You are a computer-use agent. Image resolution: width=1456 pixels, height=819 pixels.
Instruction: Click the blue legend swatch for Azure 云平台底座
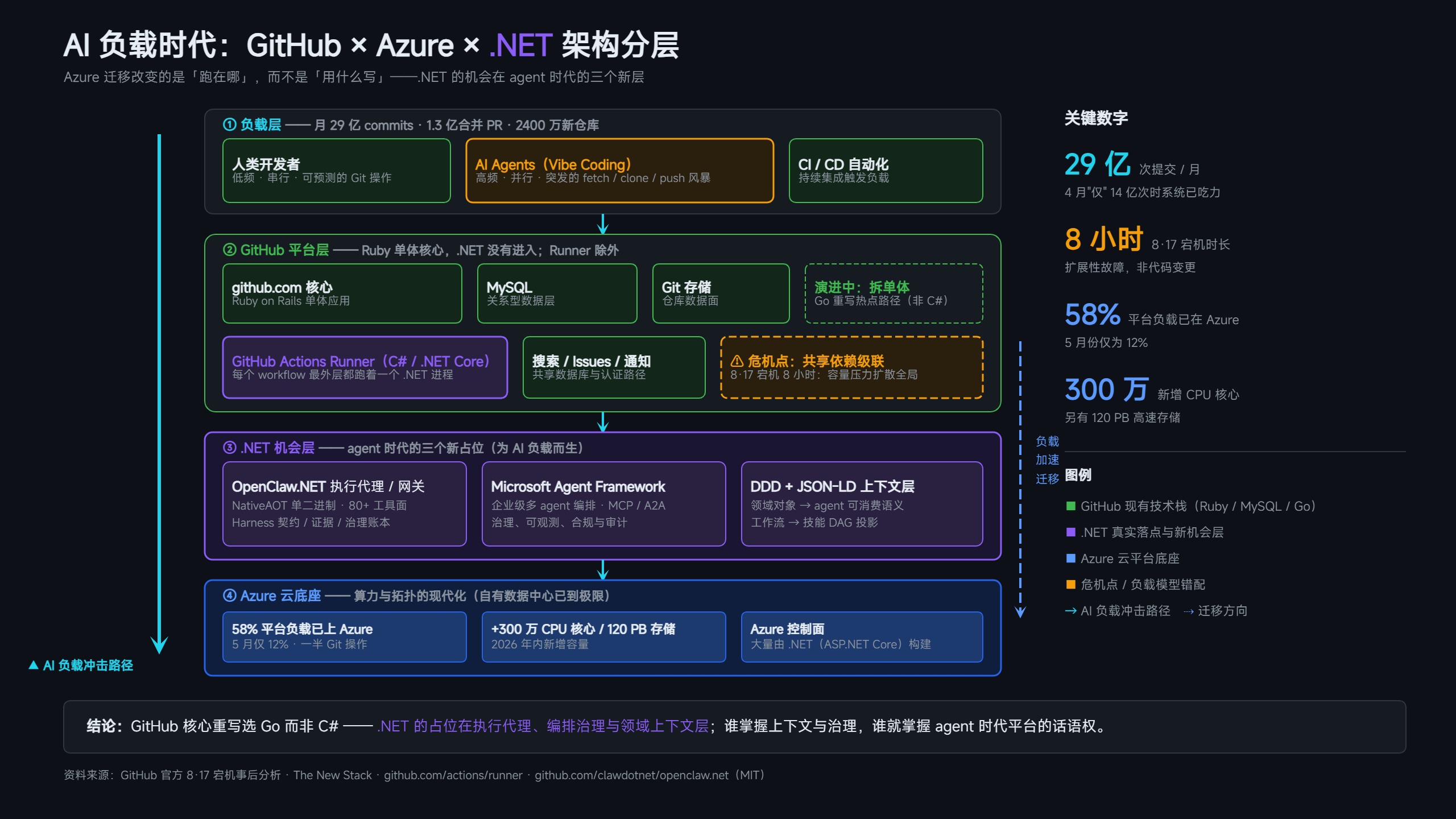click(x=1070, y=559)
